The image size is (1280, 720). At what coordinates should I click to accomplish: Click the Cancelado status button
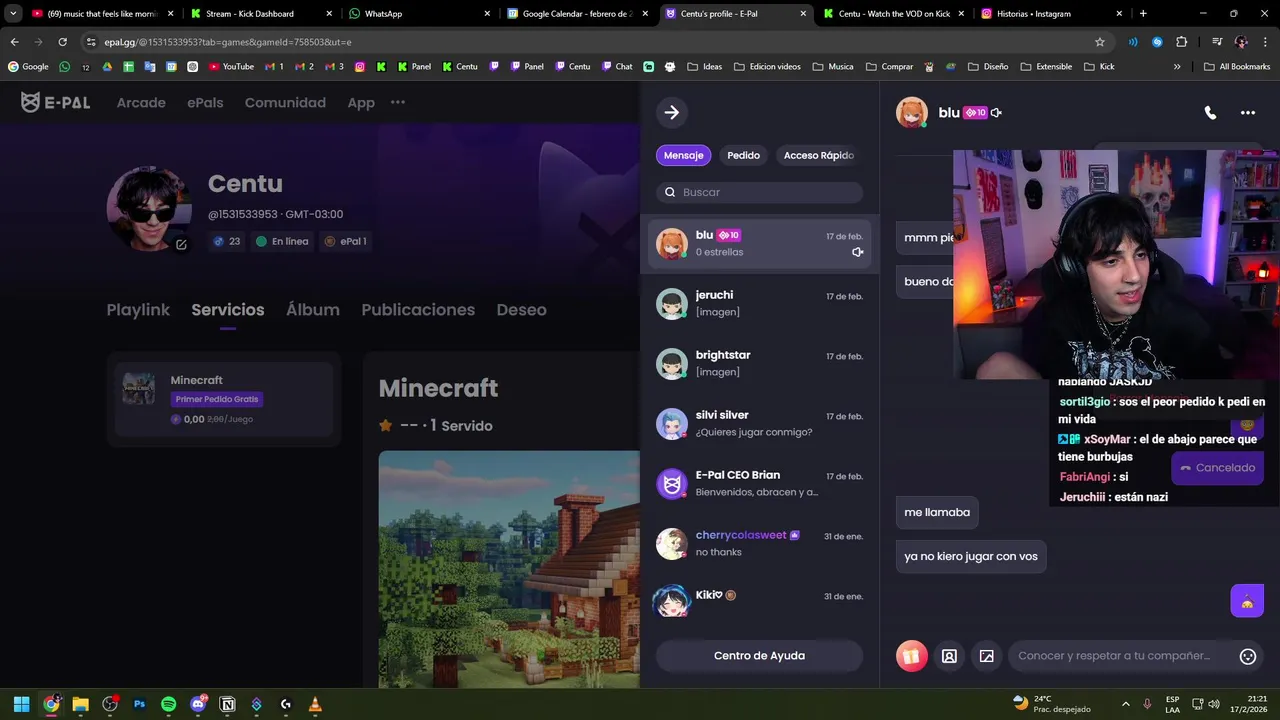[x=1217, y=467]
